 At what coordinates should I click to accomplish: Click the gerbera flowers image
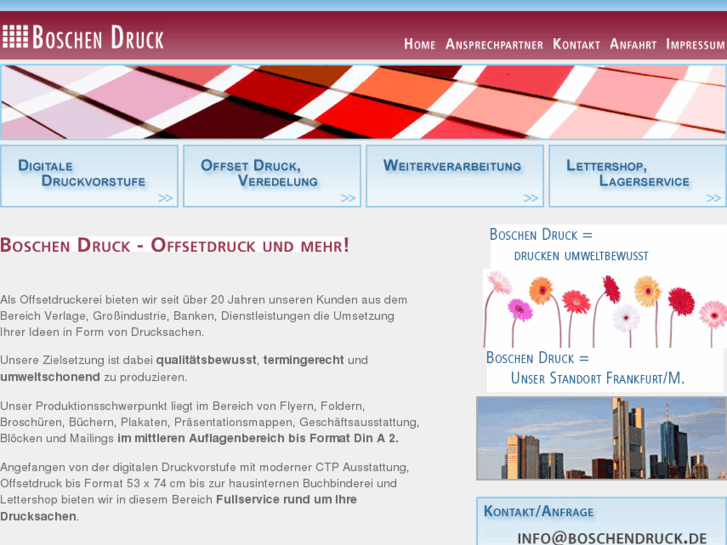pos(605,309)
